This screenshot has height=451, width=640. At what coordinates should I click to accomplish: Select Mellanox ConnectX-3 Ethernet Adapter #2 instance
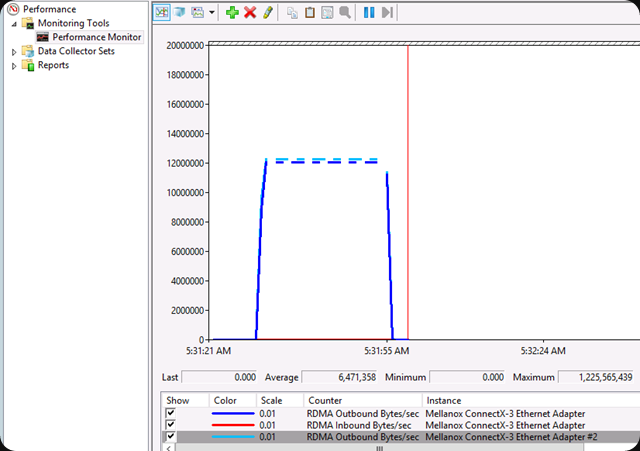click(x=511, y=437)
